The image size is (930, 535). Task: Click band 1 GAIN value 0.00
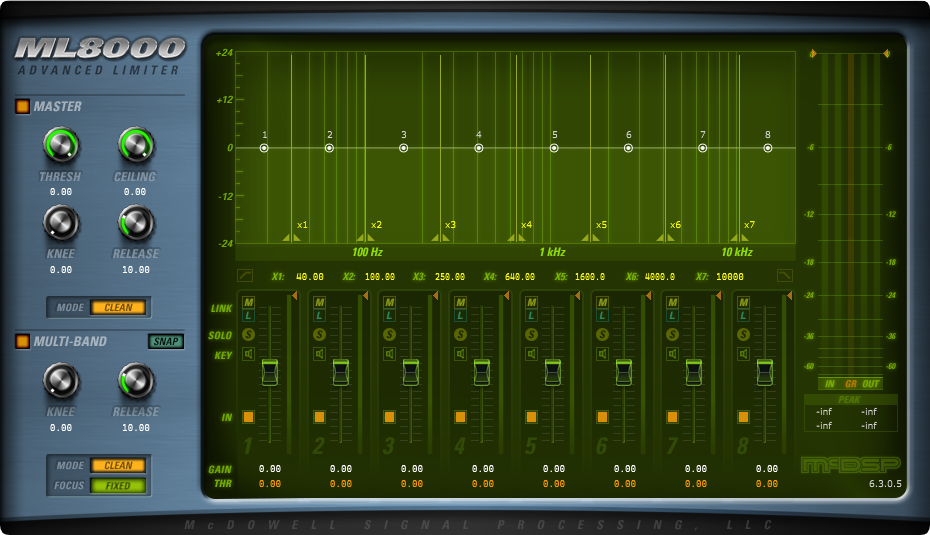[270, 469]
